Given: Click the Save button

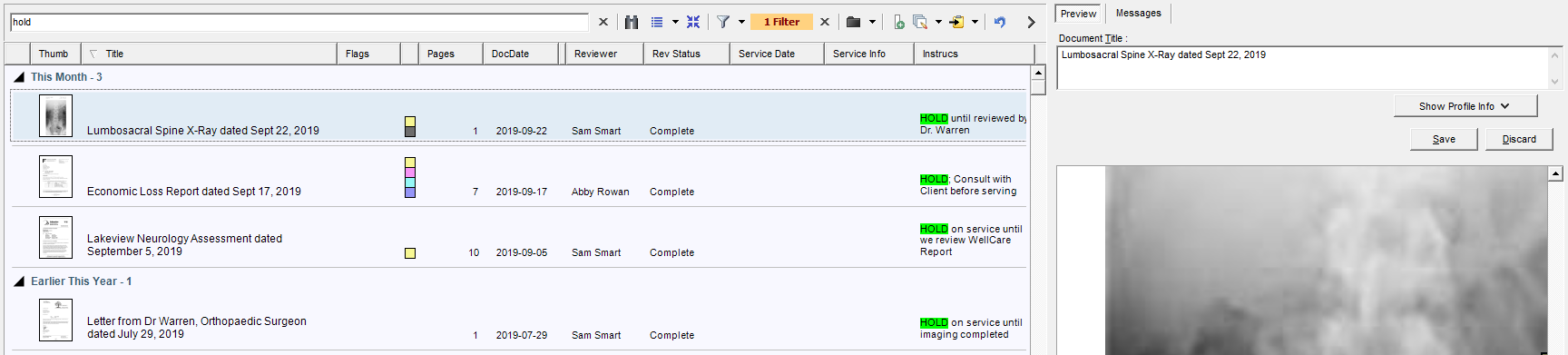Looking at the screenshot, I should click(x=1444, y=139).
